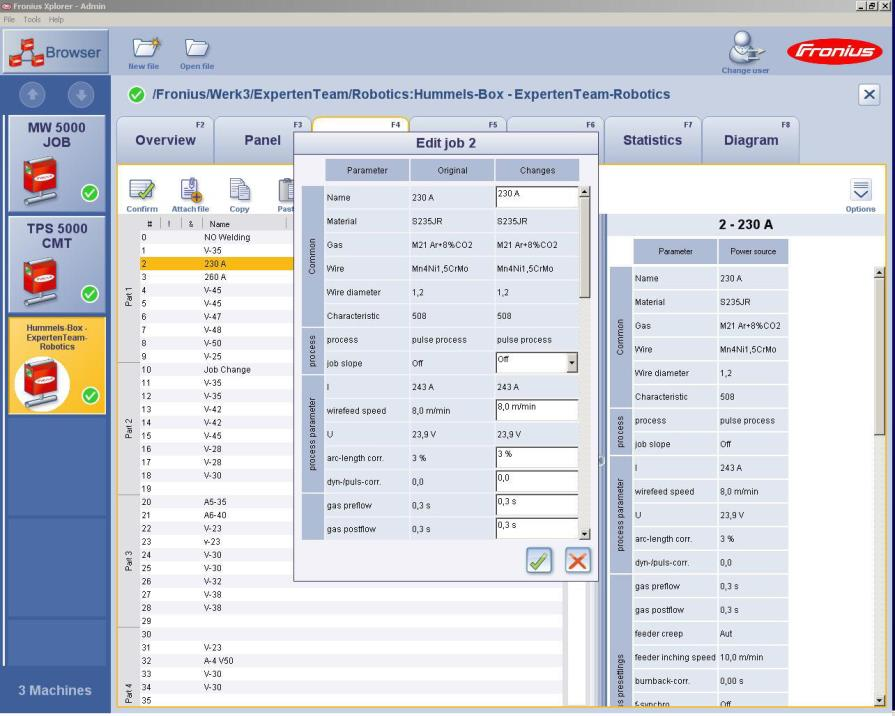This screenshot has height=716, width=895.
Task: Cancel the edit with red X button
Action: [x=577, y=561]
